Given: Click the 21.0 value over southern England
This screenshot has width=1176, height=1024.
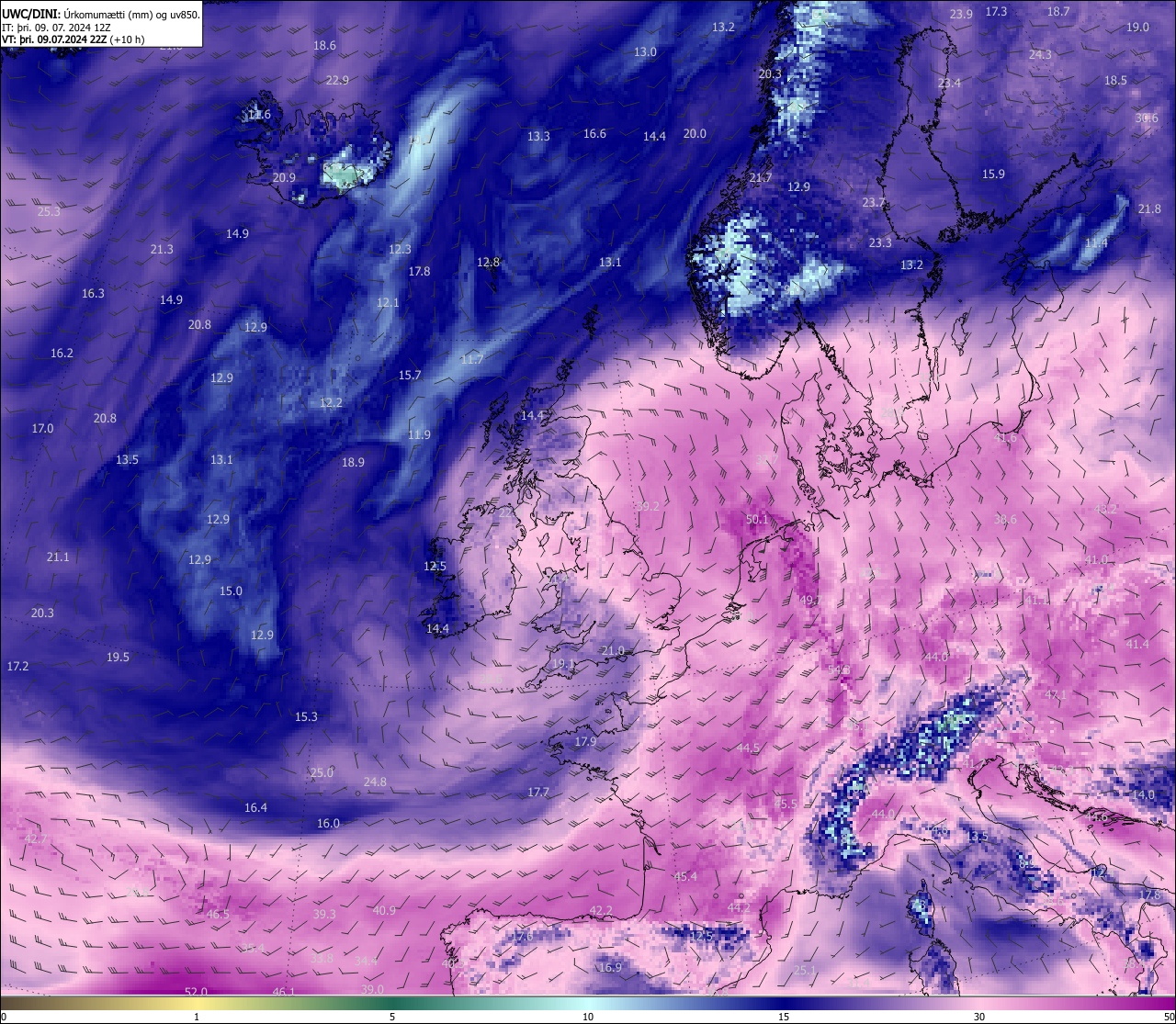Looking at the screenshot, I should pos(613,651).
